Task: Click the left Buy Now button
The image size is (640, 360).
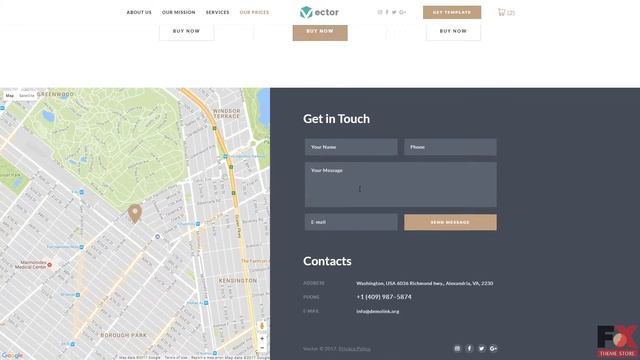Action: 187,32
